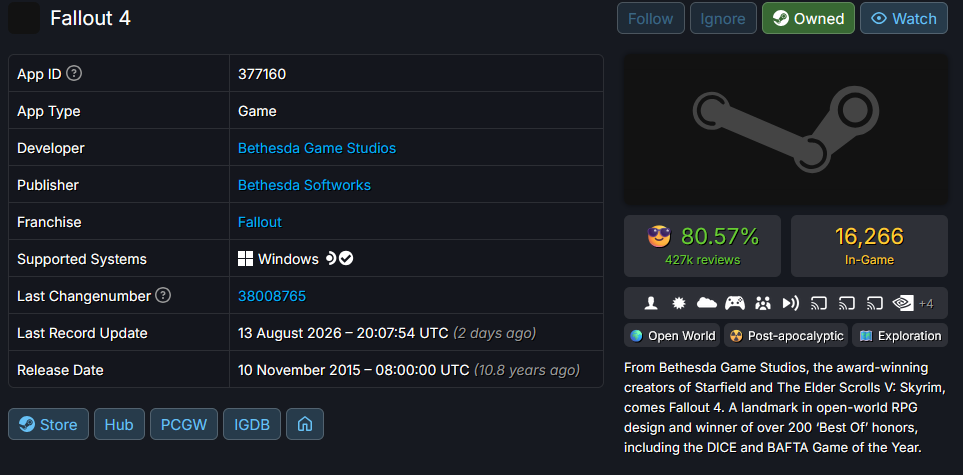This screenshot has height=475, width=963.
Task: Open the Bethesda Game Studios developer link
Action: click(x=317, y=148)
